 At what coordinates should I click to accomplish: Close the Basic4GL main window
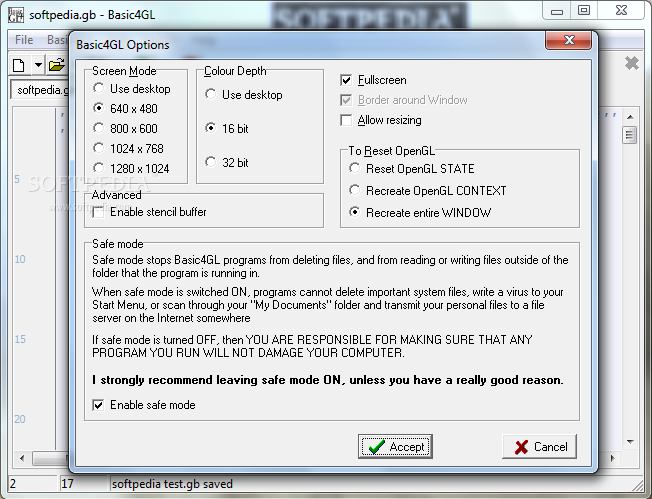(x=621, y=10)
